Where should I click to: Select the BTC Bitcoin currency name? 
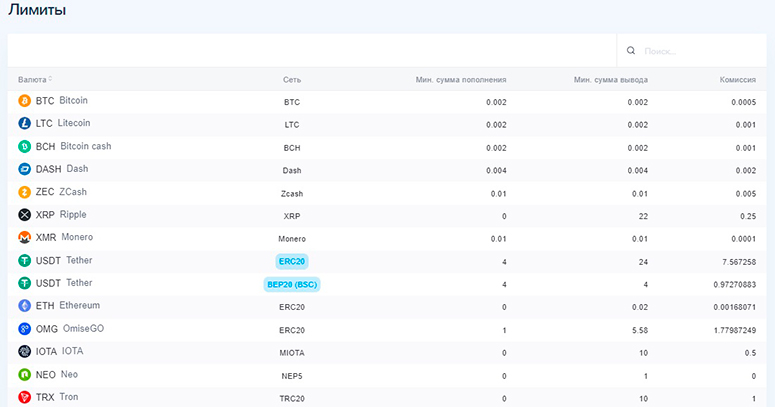click(61, 100)
